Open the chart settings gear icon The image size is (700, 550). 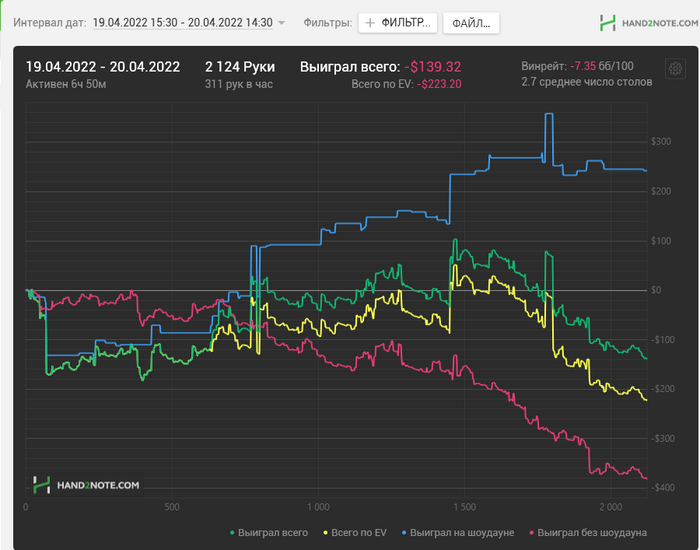tap(675, 69)
